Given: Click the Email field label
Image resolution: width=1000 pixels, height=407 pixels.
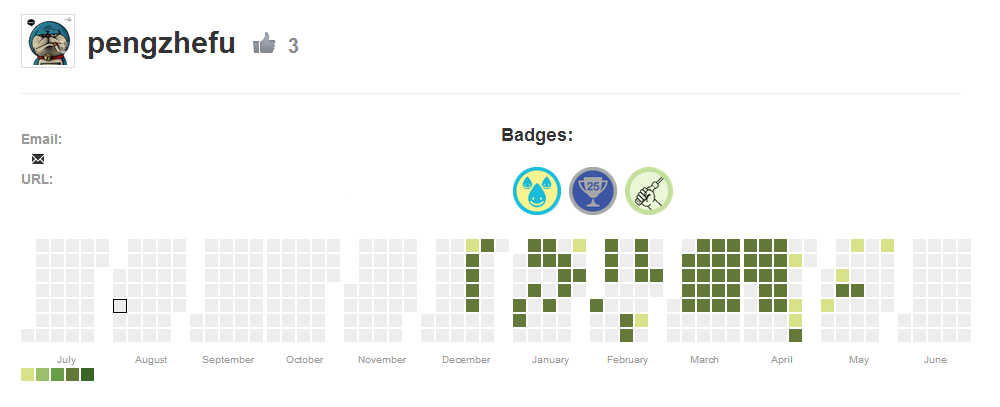Looking at the screenshot, I should (41, 139).
